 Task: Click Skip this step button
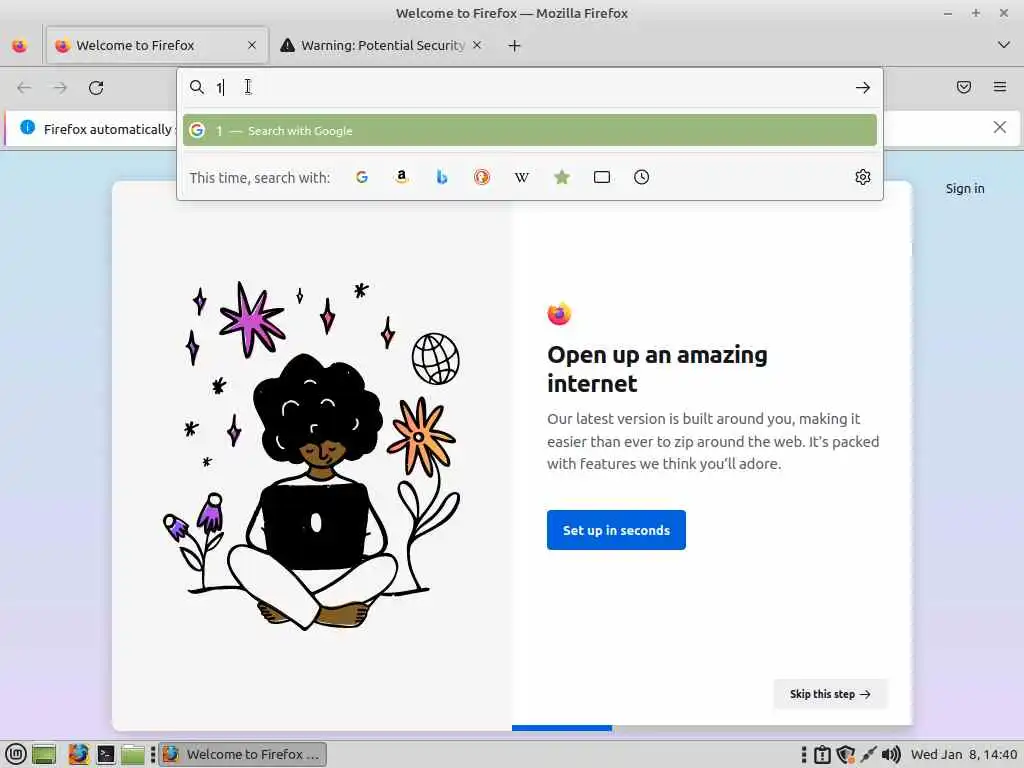pyautogui.click(x=830, y=694)
